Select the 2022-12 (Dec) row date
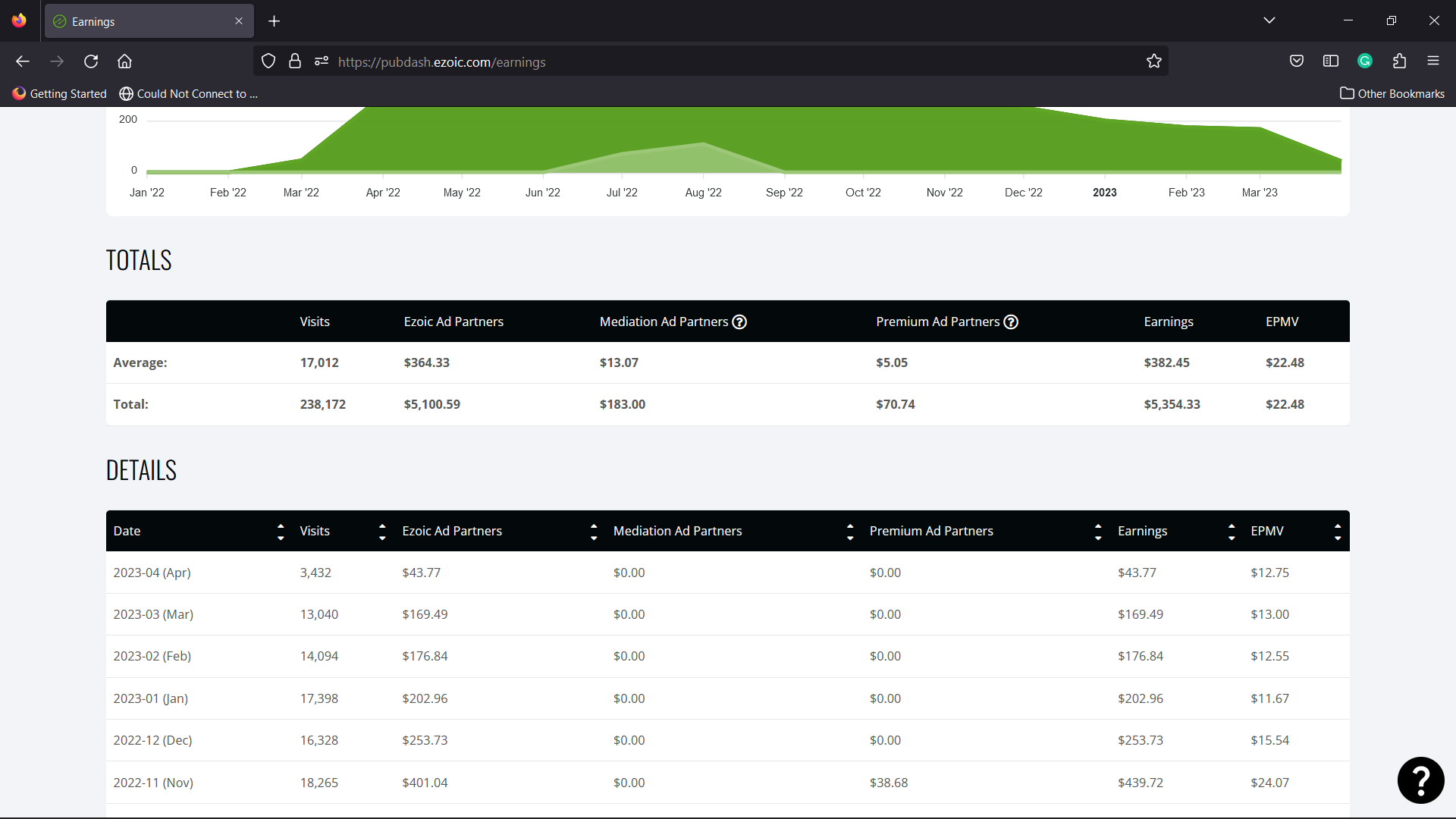This screenshot has width=1456, height=819. (152, 741)
